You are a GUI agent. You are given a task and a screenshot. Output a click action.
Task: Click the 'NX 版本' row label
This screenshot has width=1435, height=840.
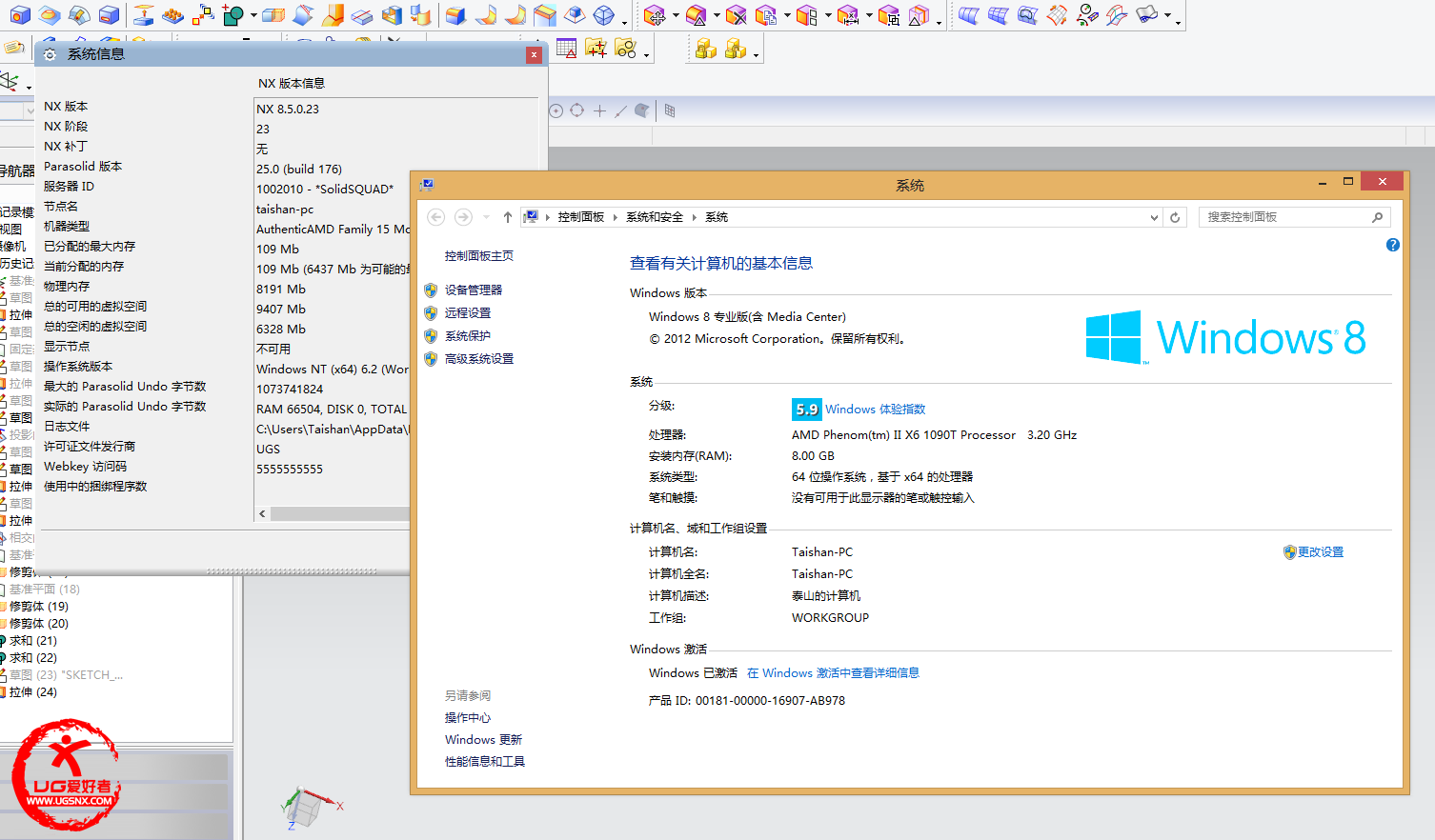[66, 107]
